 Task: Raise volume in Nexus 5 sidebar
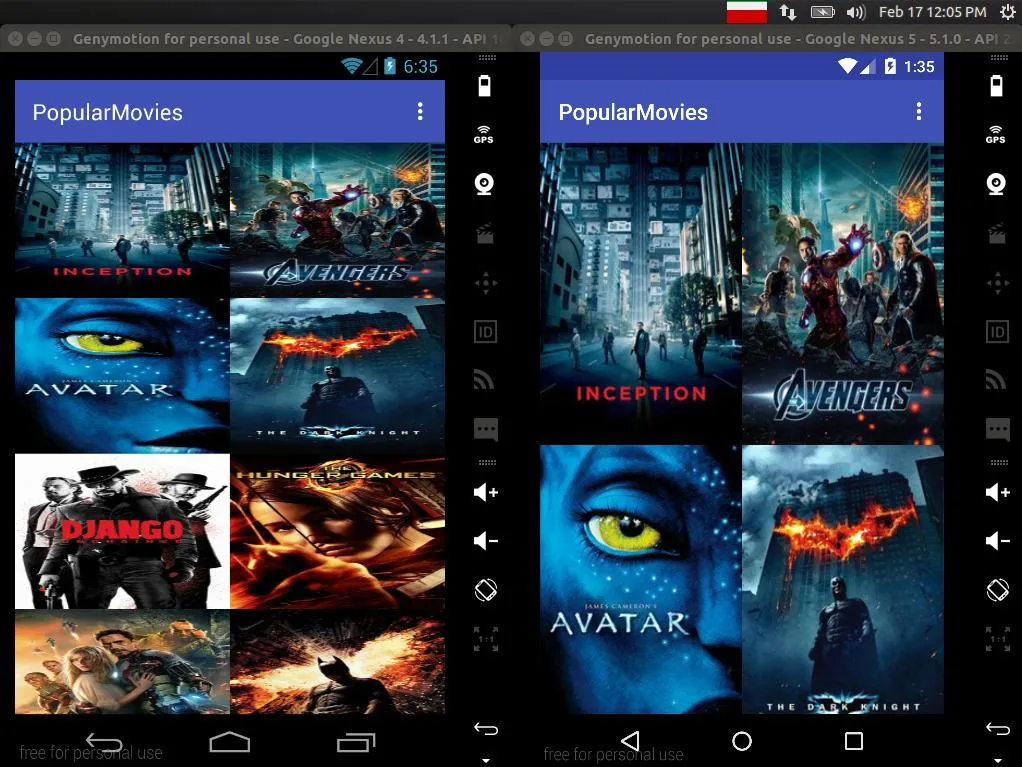click(998, 492)
